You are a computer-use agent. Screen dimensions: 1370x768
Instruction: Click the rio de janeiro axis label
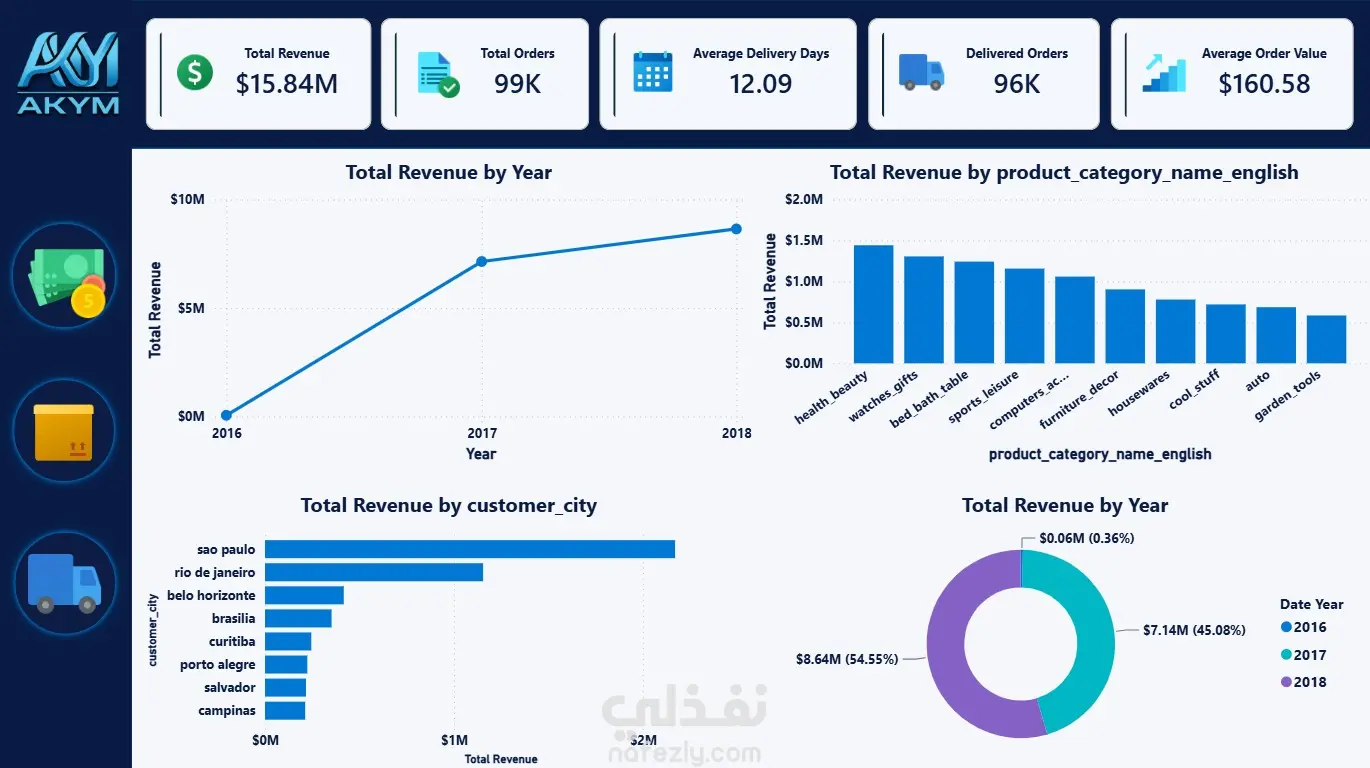pos(215,572)
